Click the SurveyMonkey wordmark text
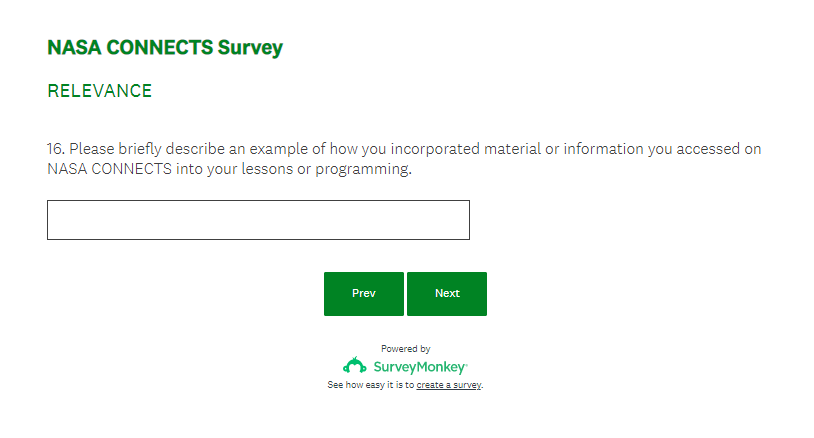 pos(420,367)
